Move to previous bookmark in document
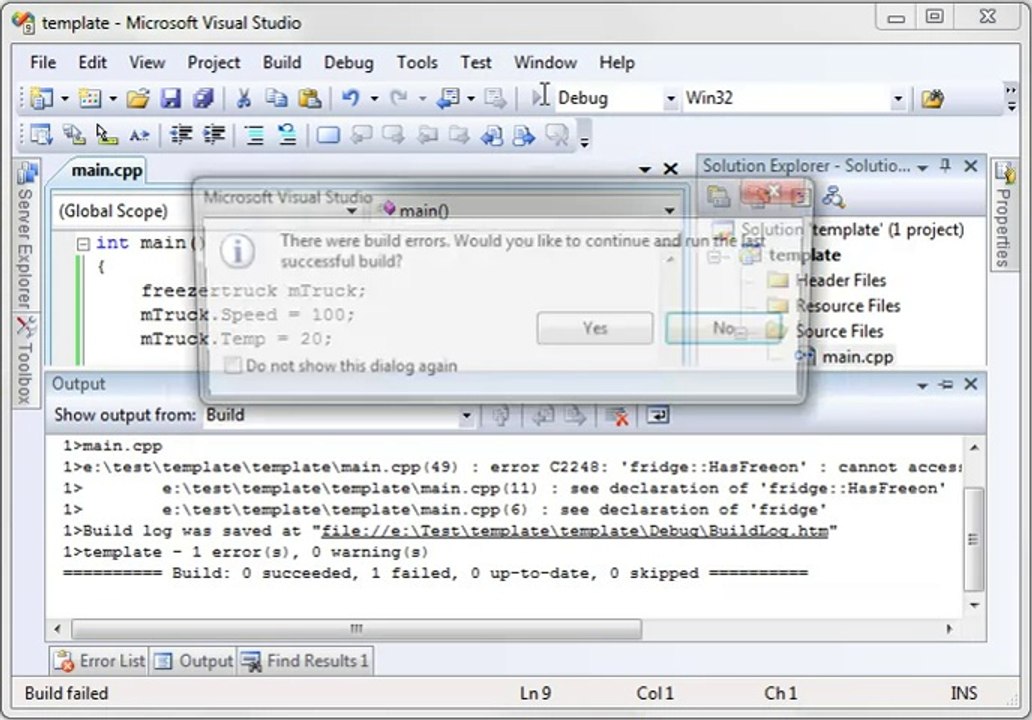This screenshot has height=720, width=1032. 492,136
